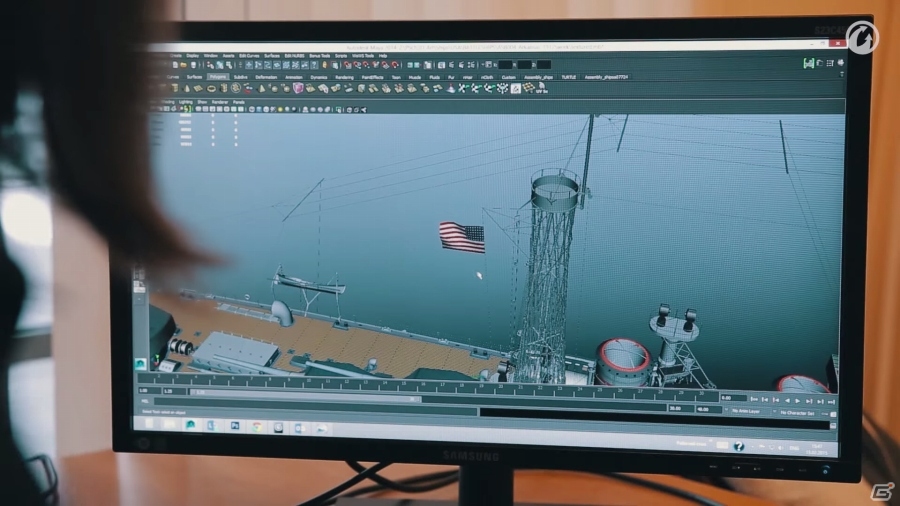Play animation backwards
The width and height of the screenshot is (900, 506).
788,400
